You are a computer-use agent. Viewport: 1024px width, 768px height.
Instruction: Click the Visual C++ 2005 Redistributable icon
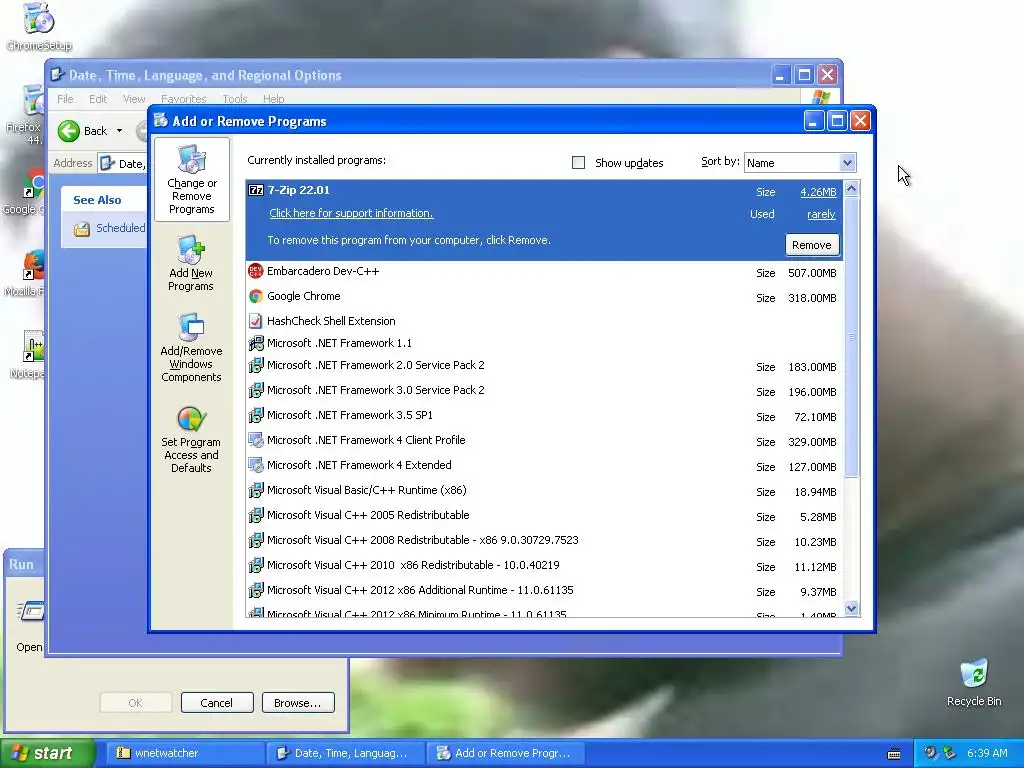point(256,515)
